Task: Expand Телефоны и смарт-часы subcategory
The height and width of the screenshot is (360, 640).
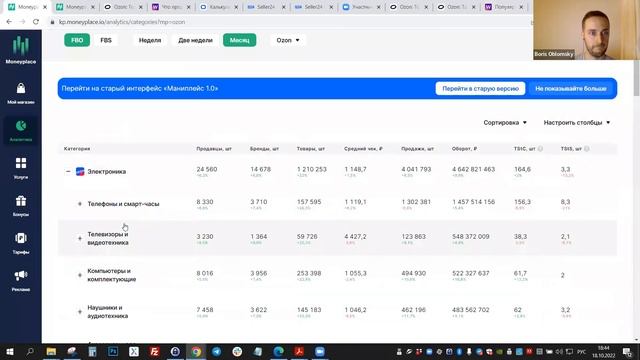Action: click(x=80, y=204)
